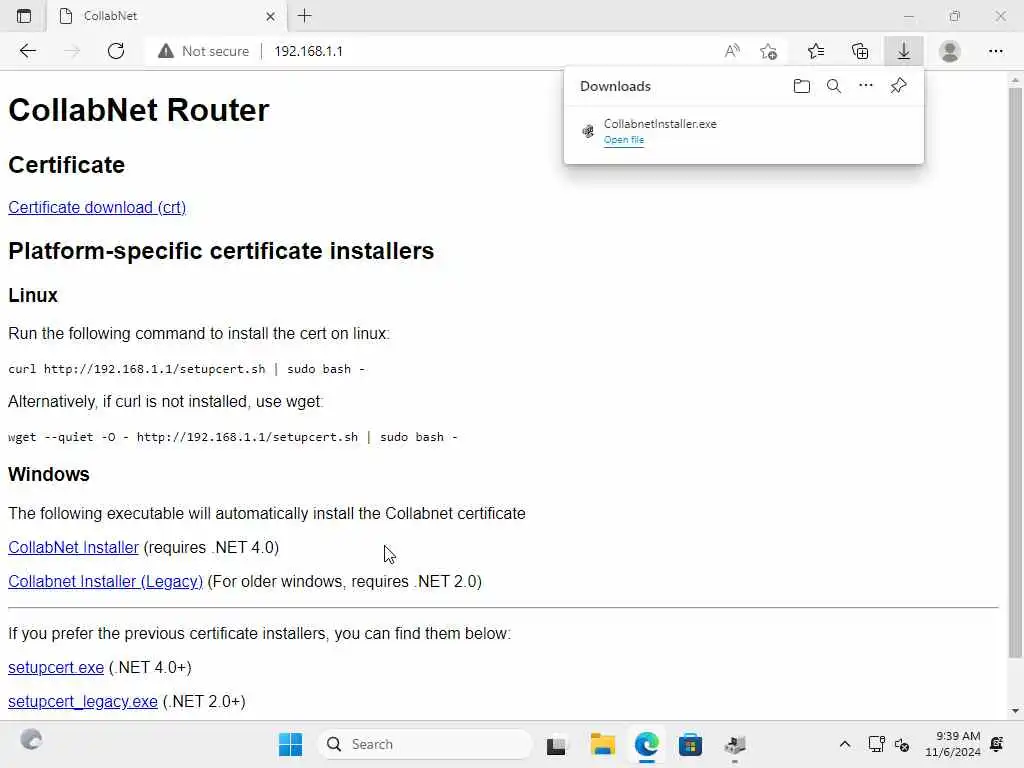Switch to Microsoft Edge on taskbar
The width and height of the screenshot is (1024, 768).
pyautogui.click(x=647, y=744)
